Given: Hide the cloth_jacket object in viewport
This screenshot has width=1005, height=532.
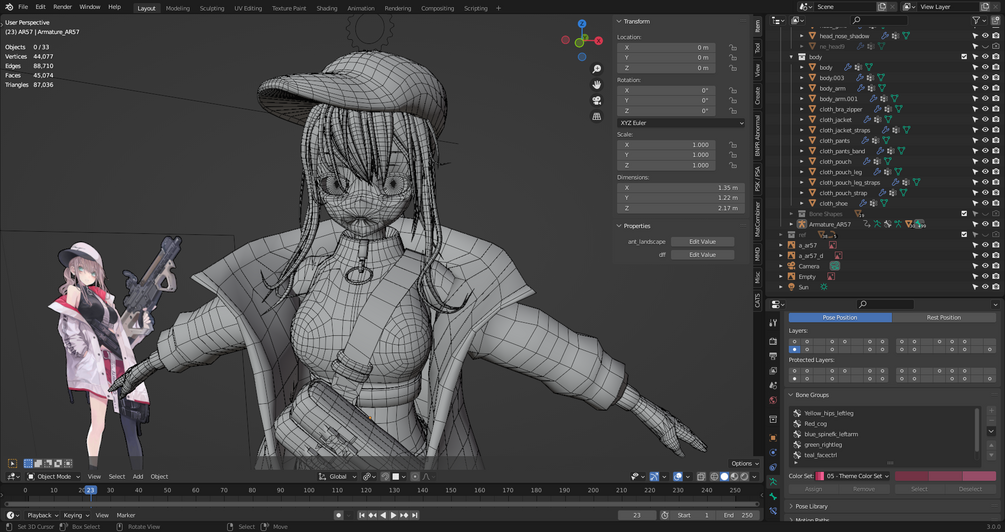Looking at the screenshot, I should coord(984,120).
